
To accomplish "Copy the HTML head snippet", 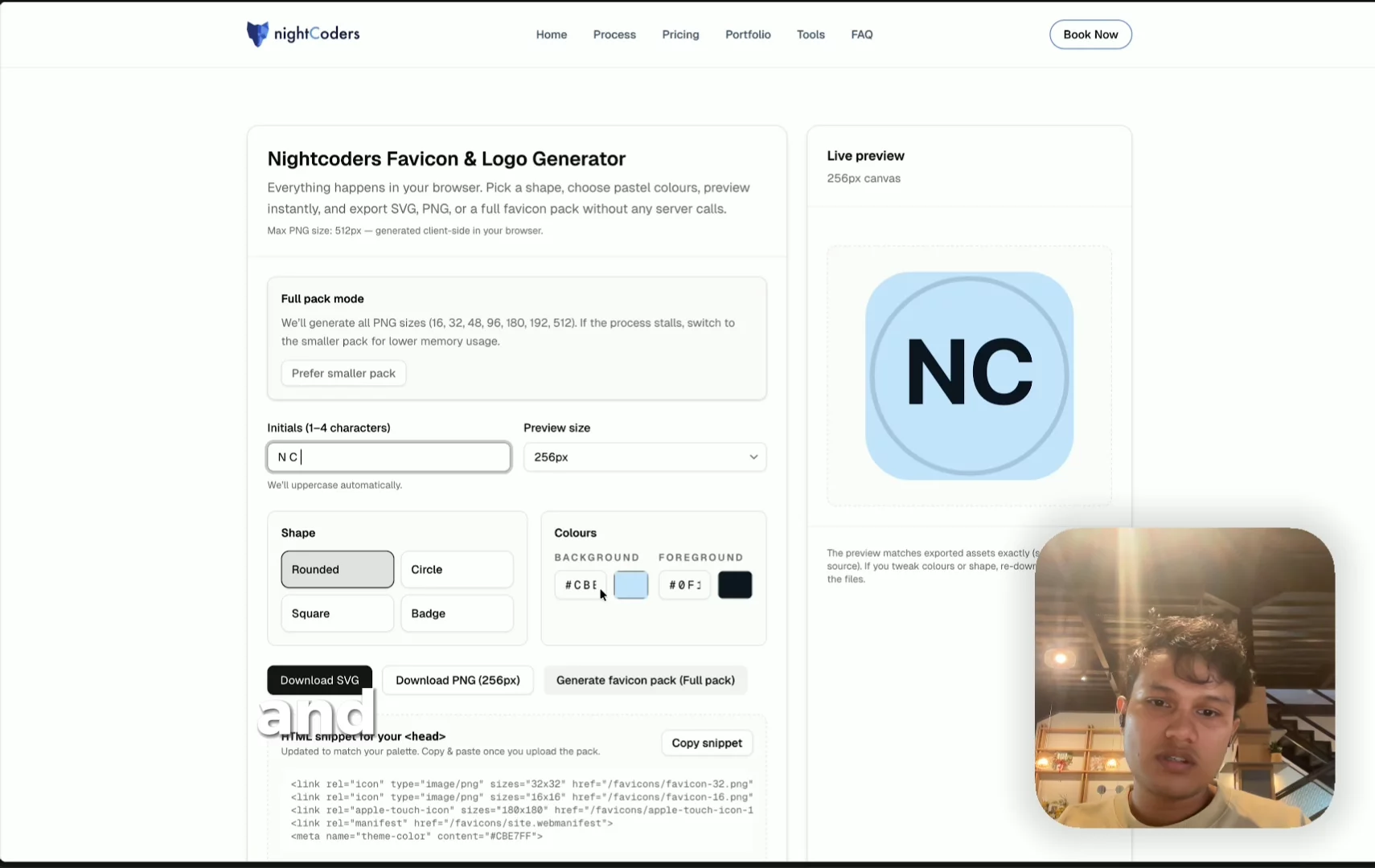I will coord(706,743).
